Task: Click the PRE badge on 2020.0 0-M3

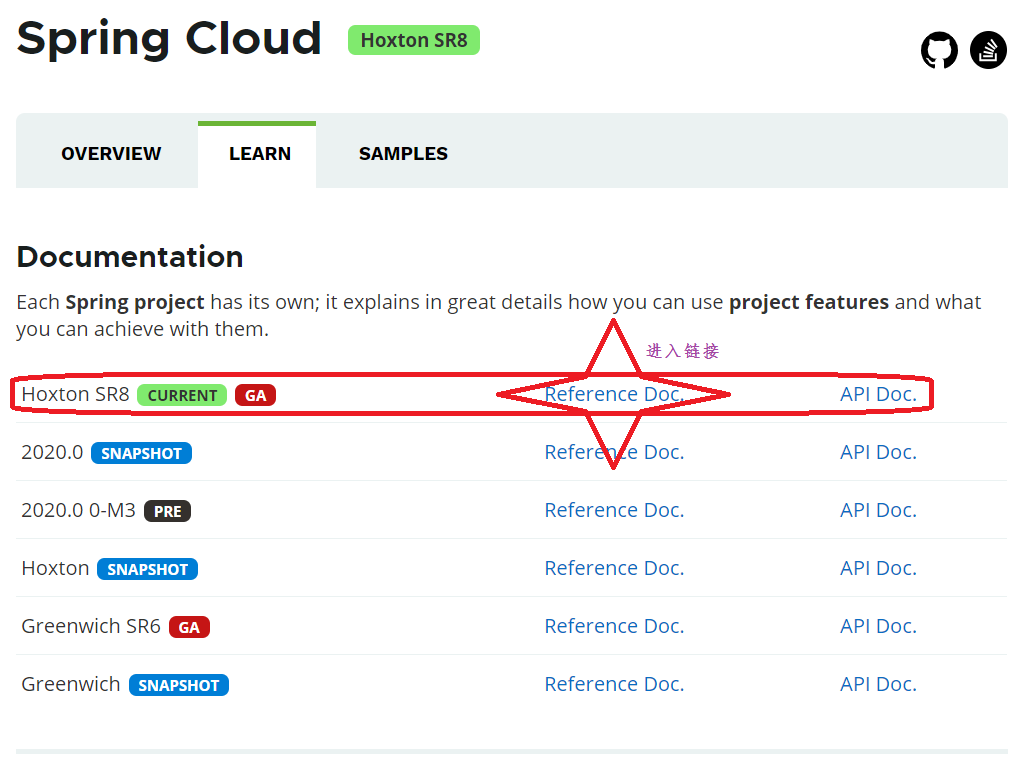Action: (167, 511)
